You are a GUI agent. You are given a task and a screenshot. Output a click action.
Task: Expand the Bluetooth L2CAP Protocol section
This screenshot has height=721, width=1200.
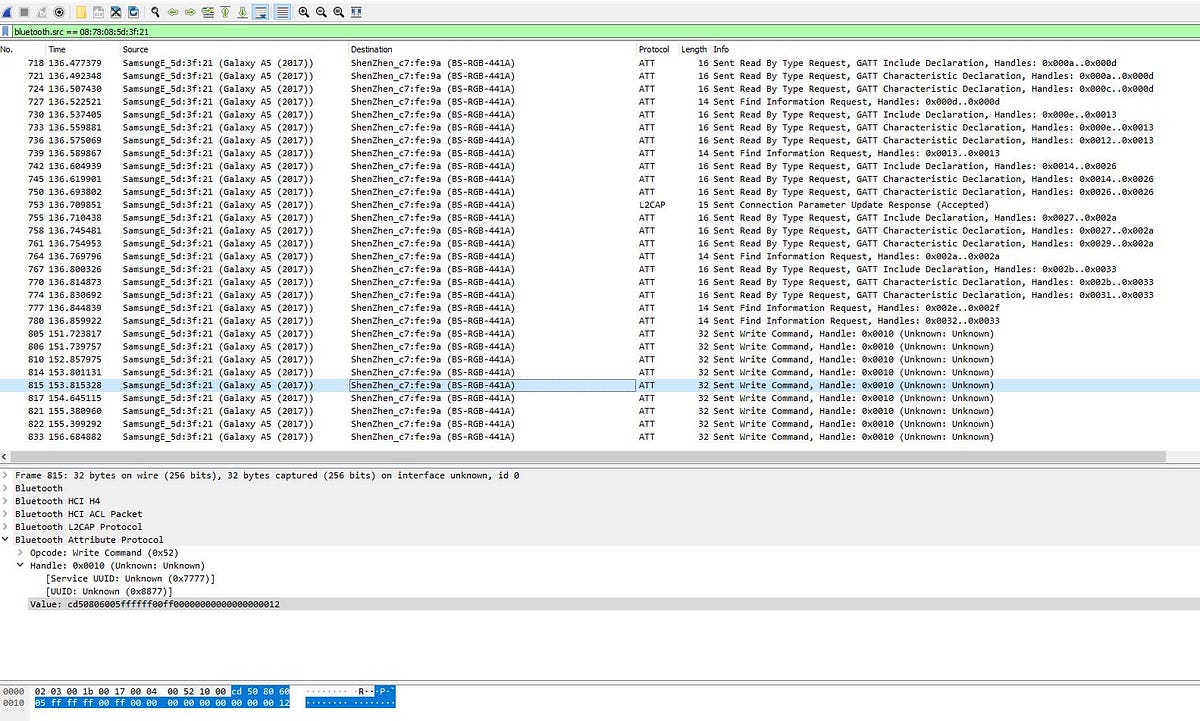click(7, 527)
